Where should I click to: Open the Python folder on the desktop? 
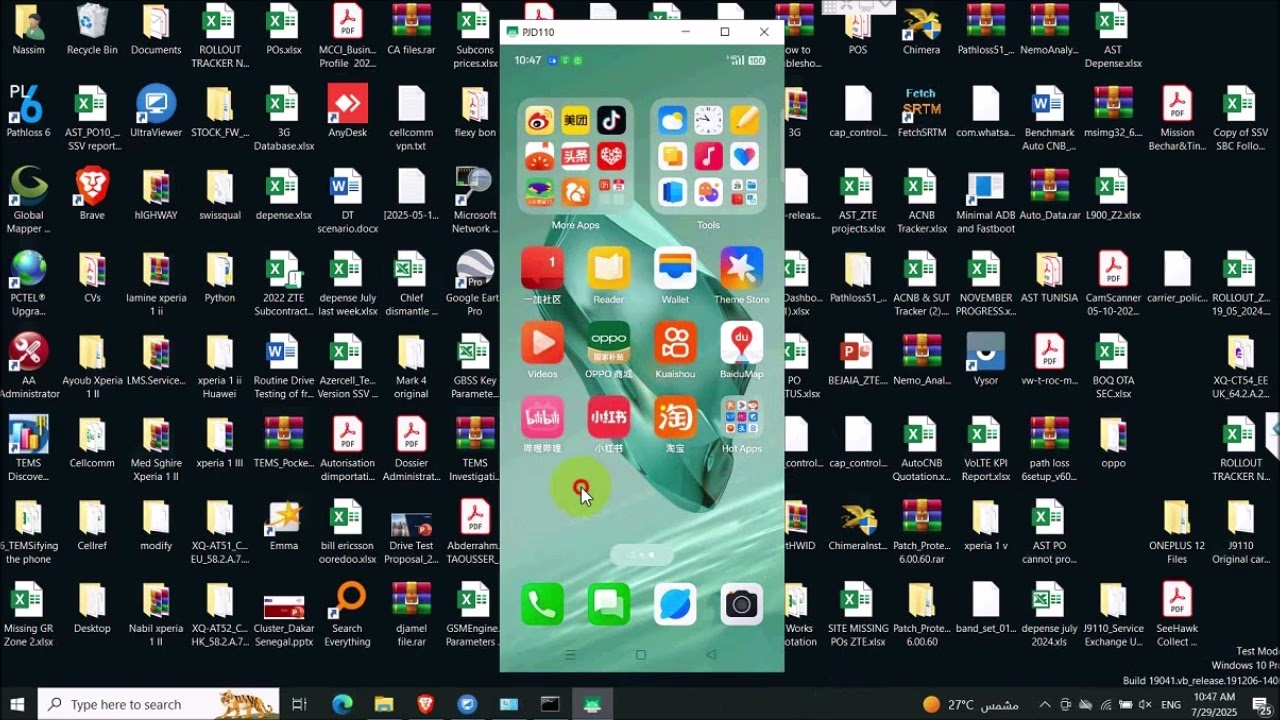[220, 277]
